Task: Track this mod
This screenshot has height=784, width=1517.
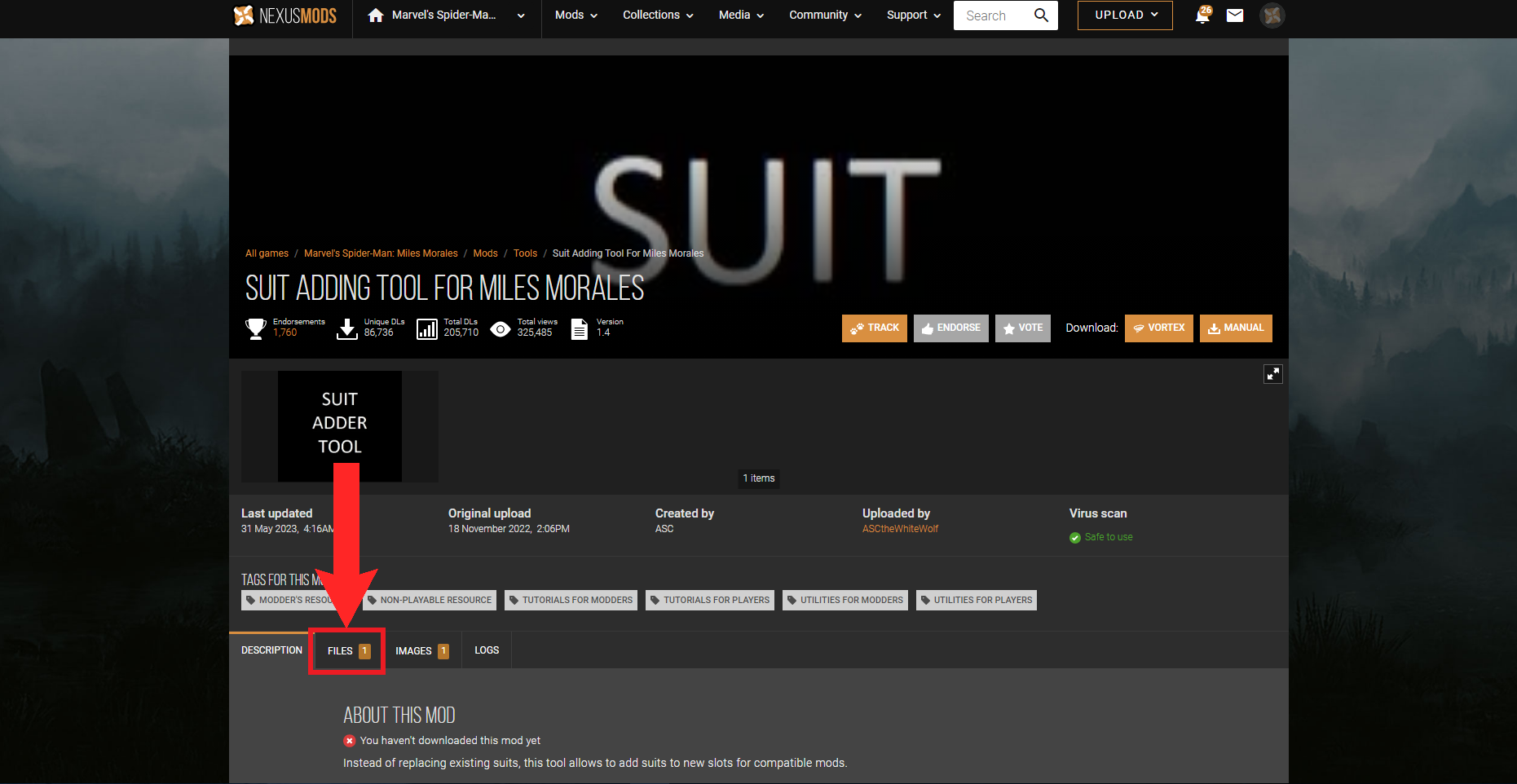Action: [875, 328]
